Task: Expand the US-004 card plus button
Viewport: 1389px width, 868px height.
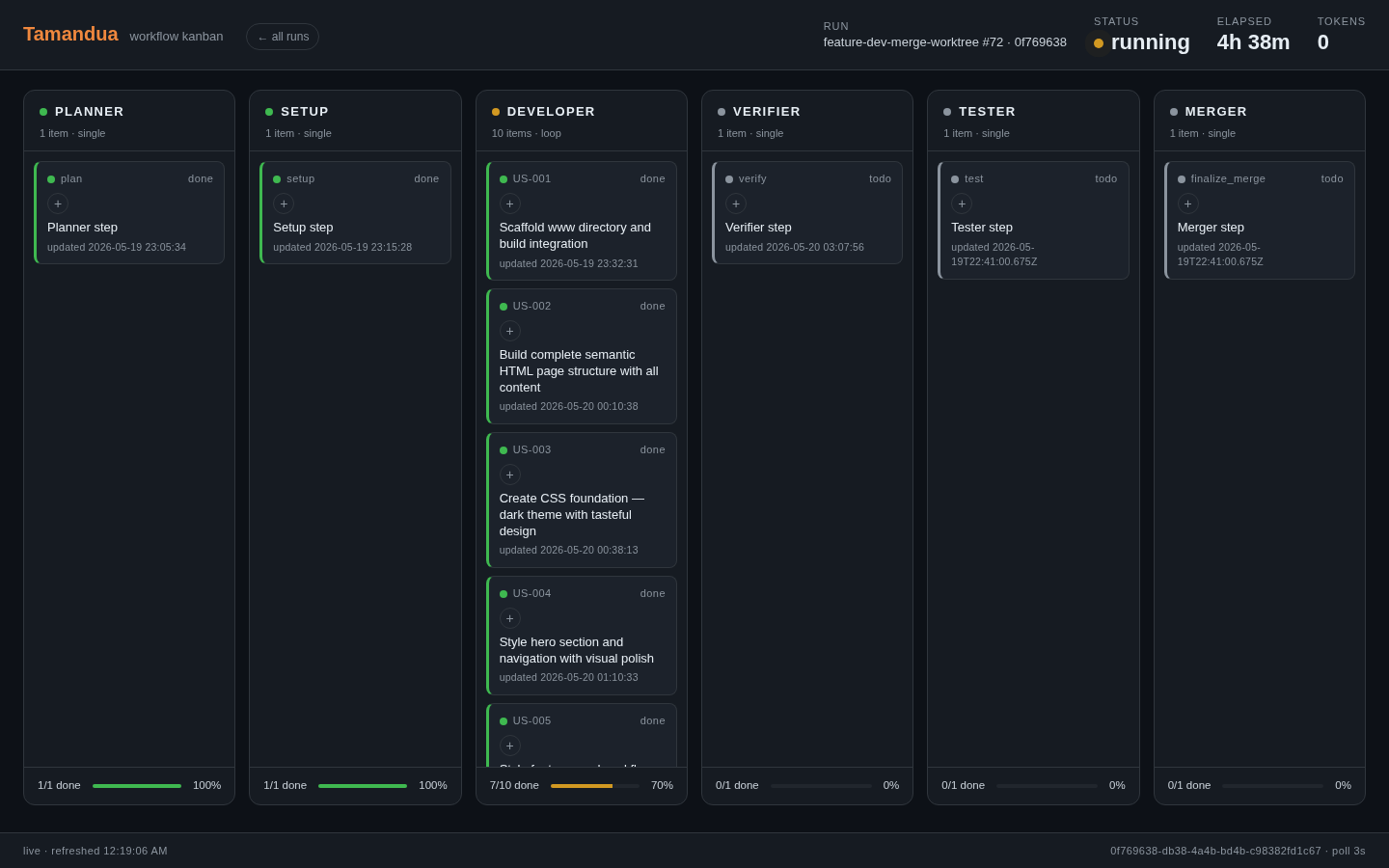Action: (x=510, y=618)
